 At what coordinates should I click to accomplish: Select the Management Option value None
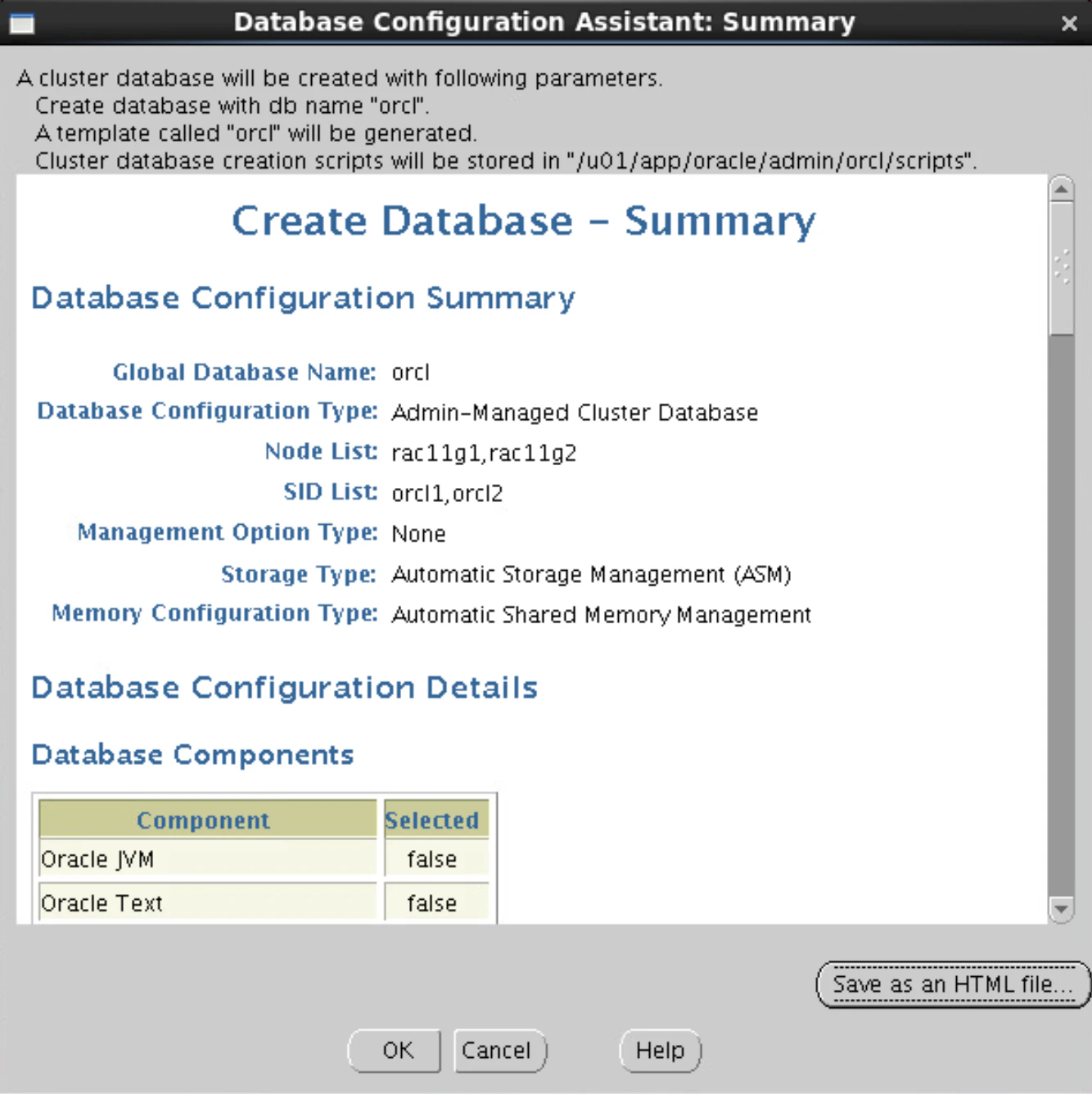coord(418,534)
